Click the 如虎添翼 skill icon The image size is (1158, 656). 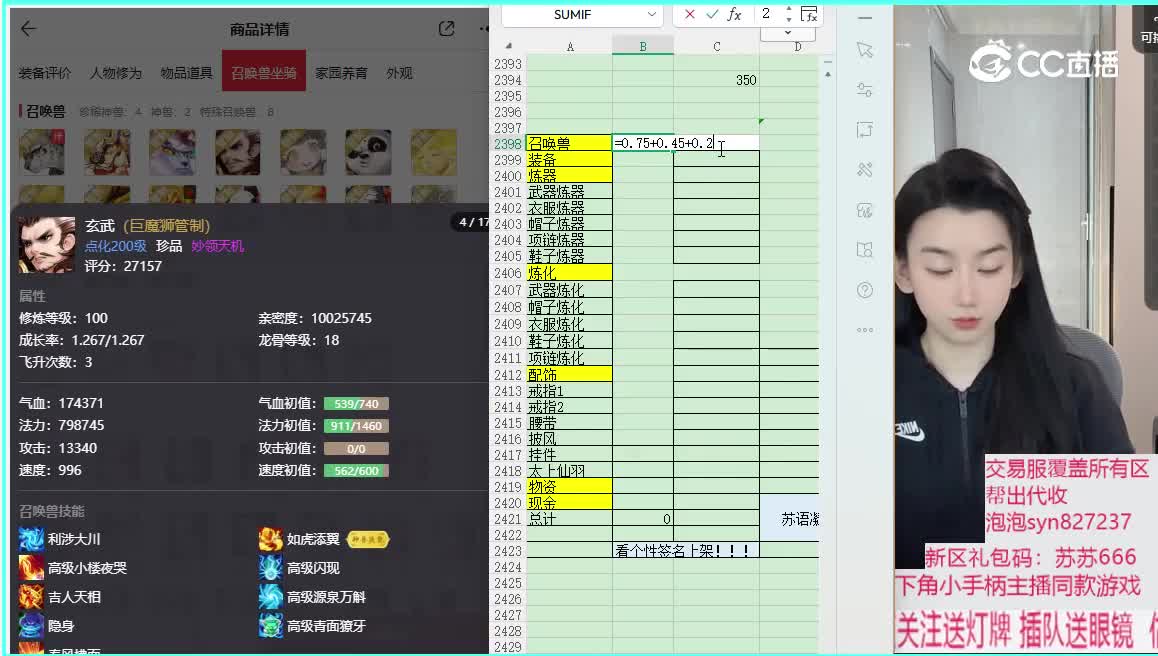270,539
